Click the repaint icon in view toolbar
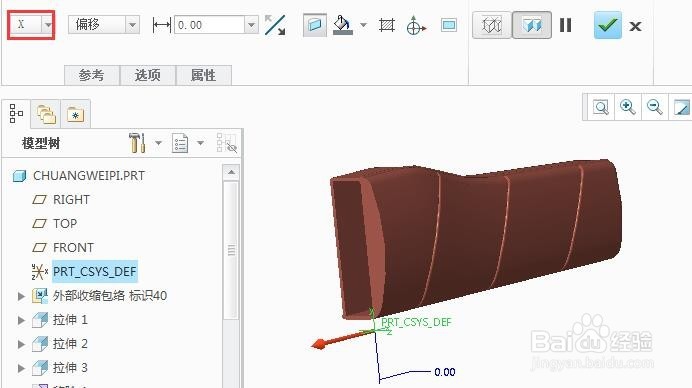The height and width of the screenshot is (388, 692). point(681,107)
